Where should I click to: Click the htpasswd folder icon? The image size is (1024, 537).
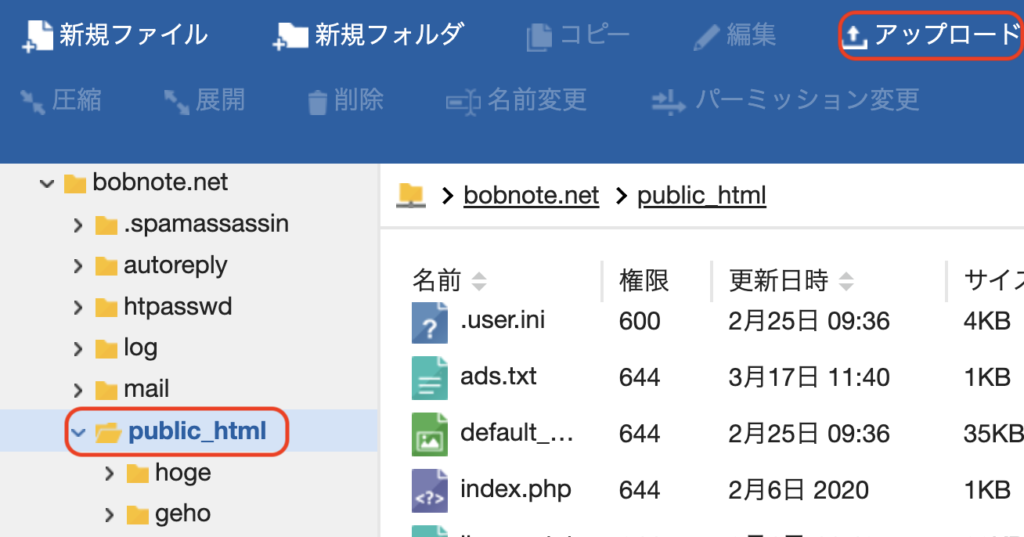(106, 307)
